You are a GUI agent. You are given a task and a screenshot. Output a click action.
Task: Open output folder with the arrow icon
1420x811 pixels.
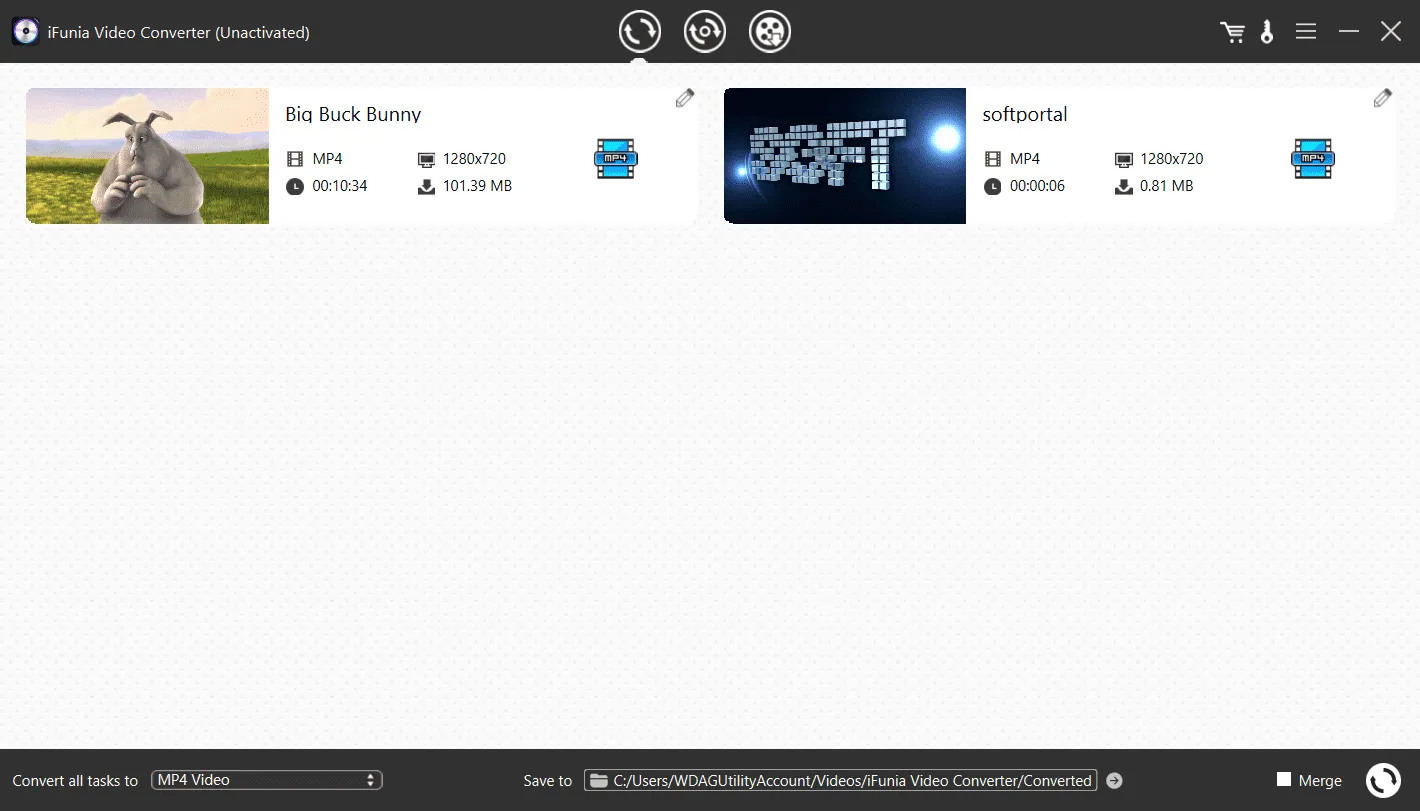tap(1114, 780)
